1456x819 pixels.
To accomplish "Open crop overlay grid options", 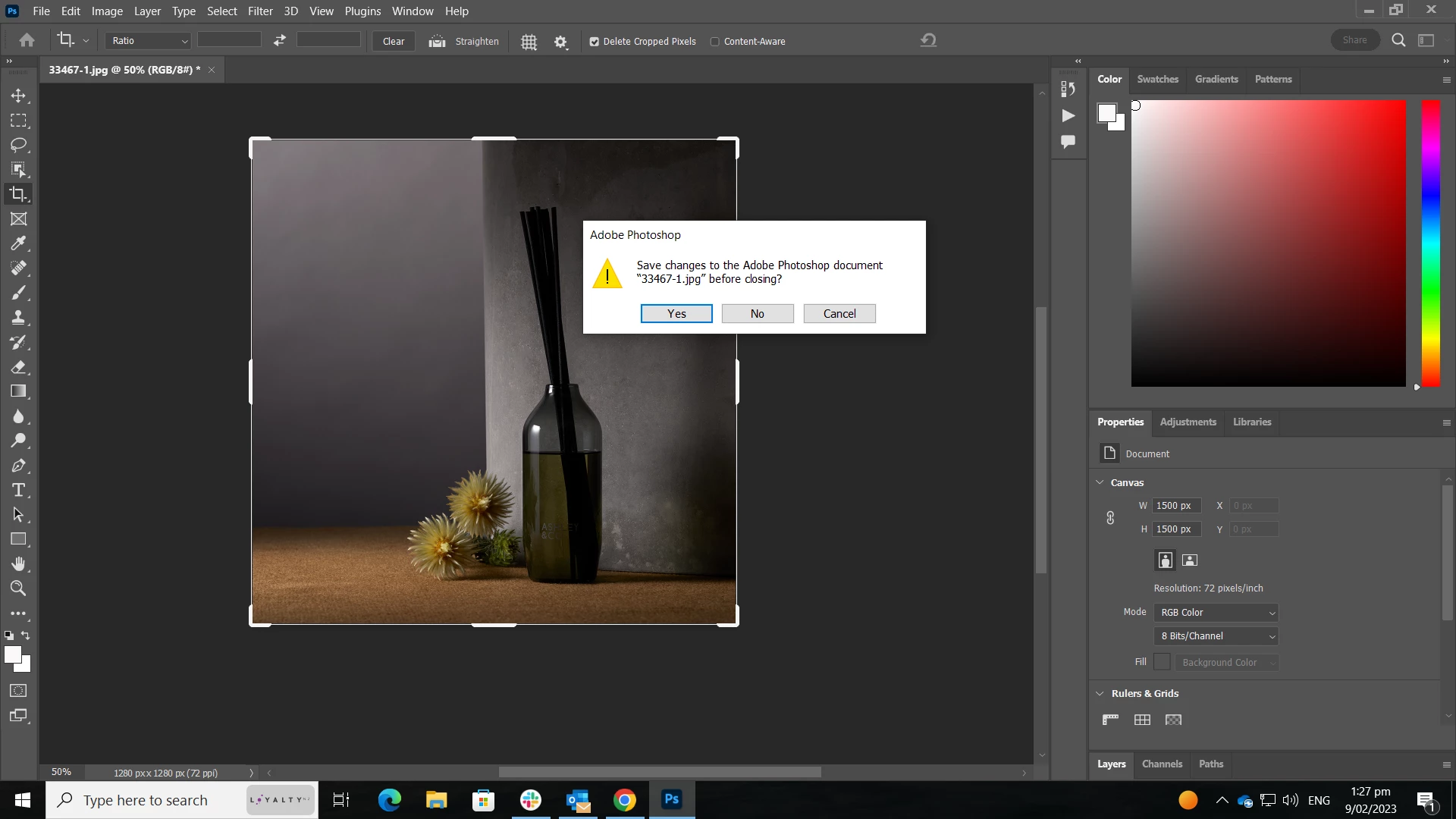I will (x=529, y=42).
